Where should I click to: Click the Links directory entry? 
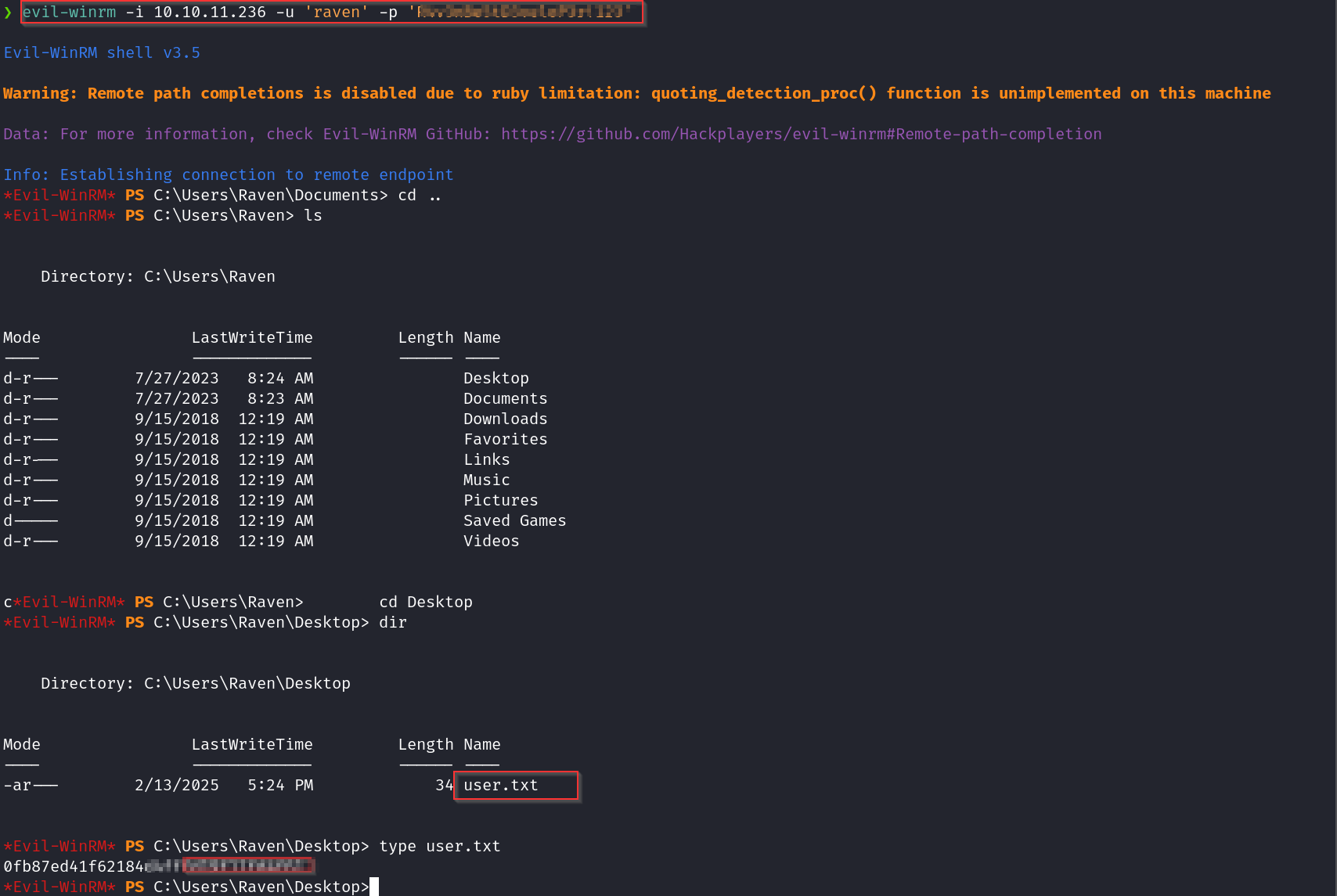(x=486, y=459)
